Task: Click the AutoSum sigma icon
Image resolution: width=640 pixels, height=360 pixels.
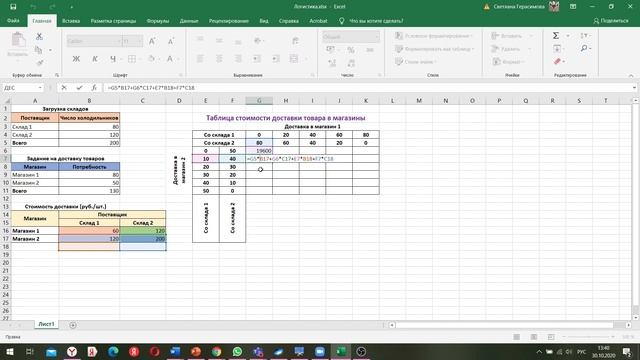Action: pos(556,36)
